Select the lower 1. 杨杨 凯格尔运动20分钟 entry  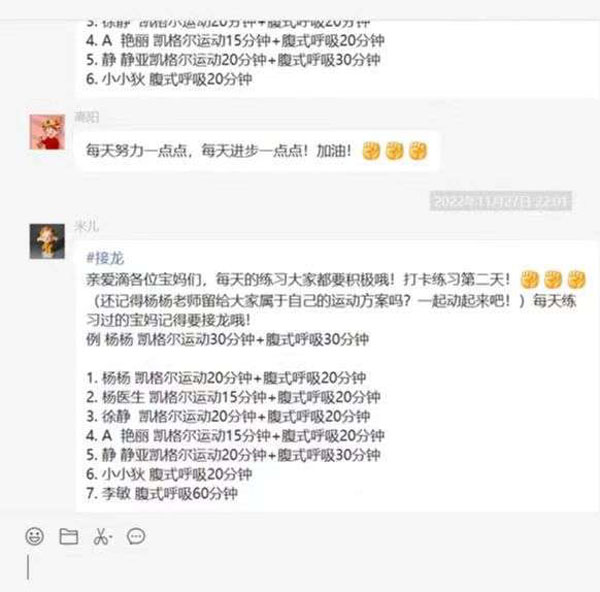(x=226, y=378)
